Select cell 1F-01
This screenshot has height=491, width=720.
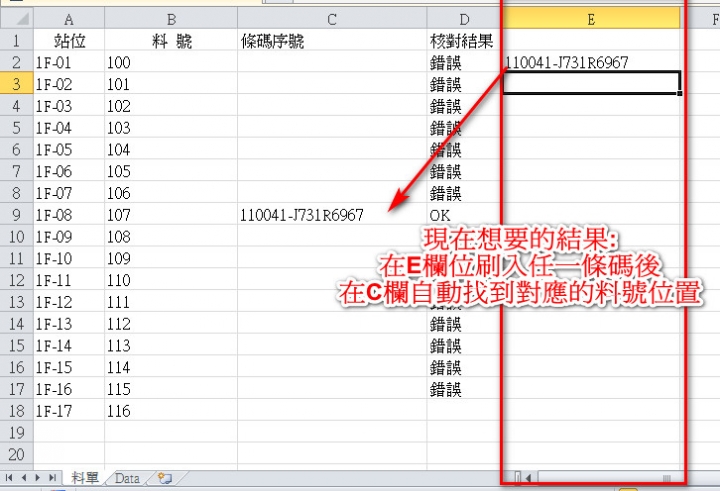pyautogui.click(x=69, y=62)
